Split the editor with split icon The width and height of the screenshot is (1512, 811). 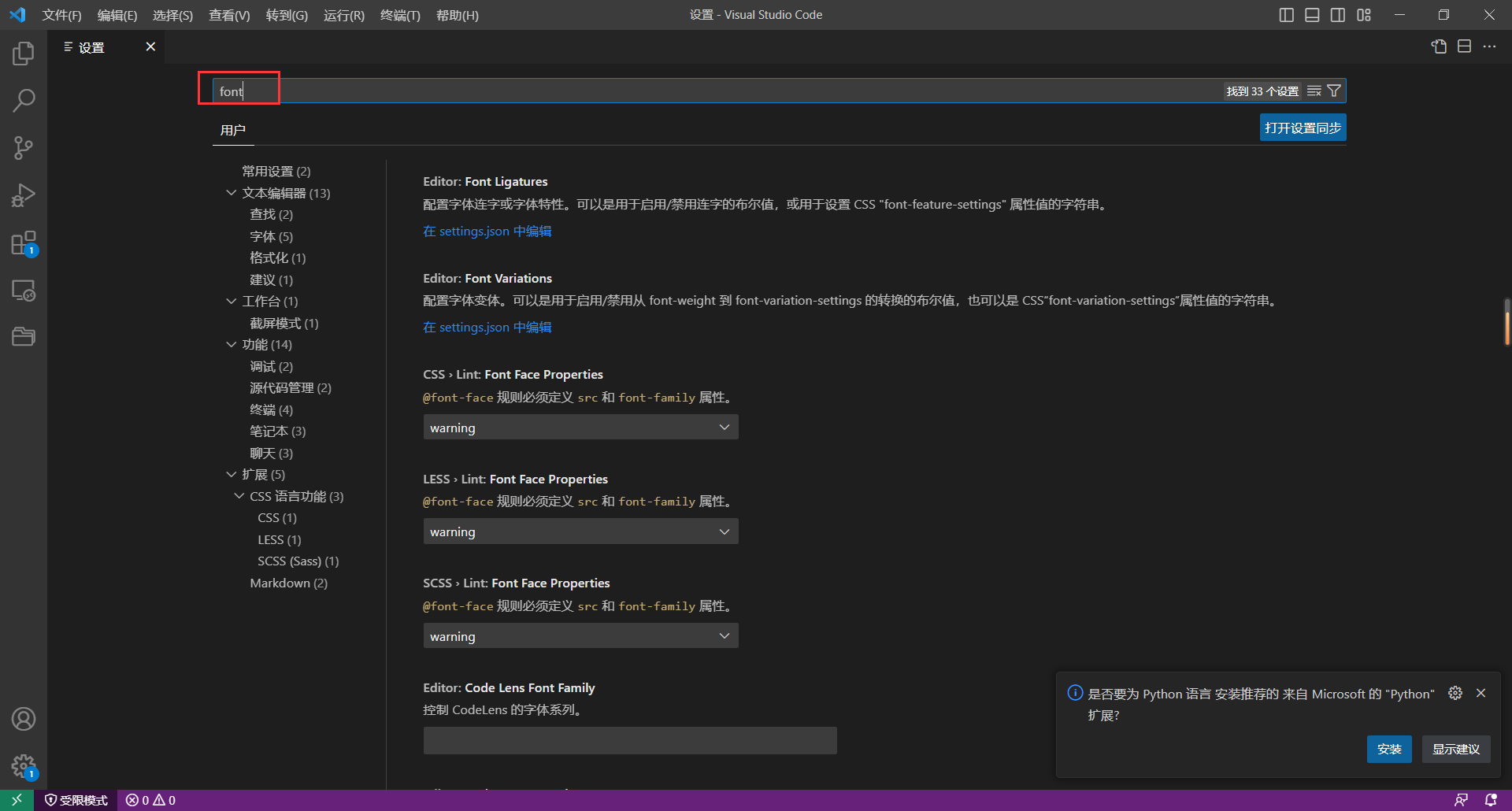[x=1464, y=46]
